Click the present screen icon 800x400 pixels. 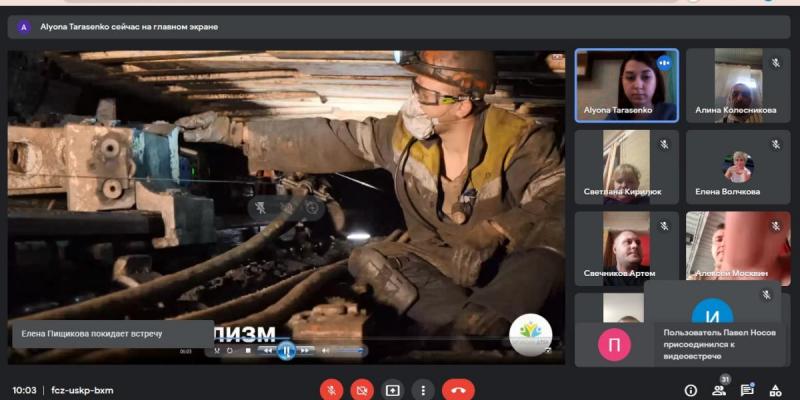[x=393, y=390]
